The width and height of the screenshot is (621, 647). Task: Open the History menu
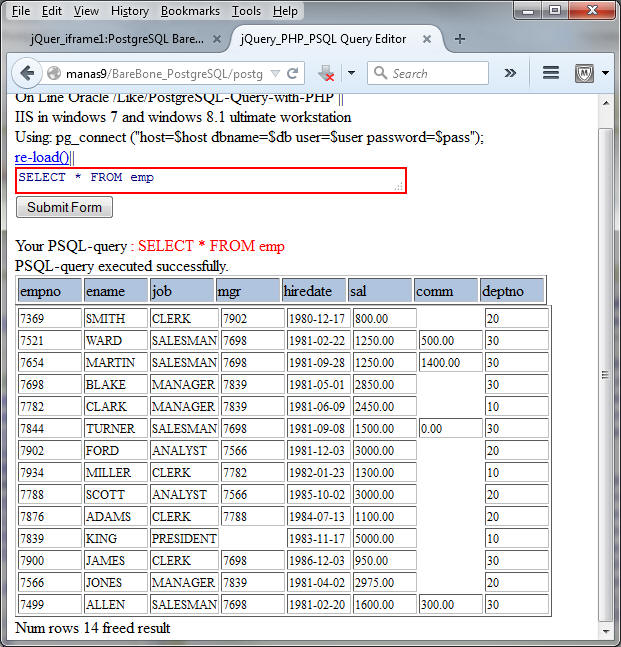point(130,11)
